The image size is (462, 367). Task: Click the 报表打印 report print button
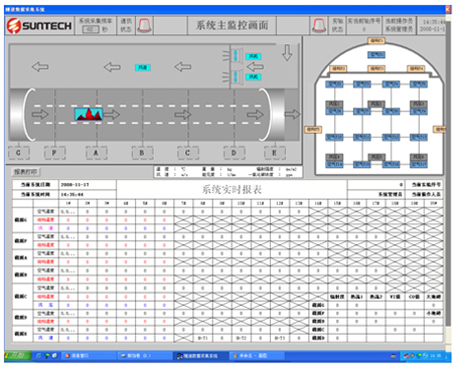(x=26, y=172)
